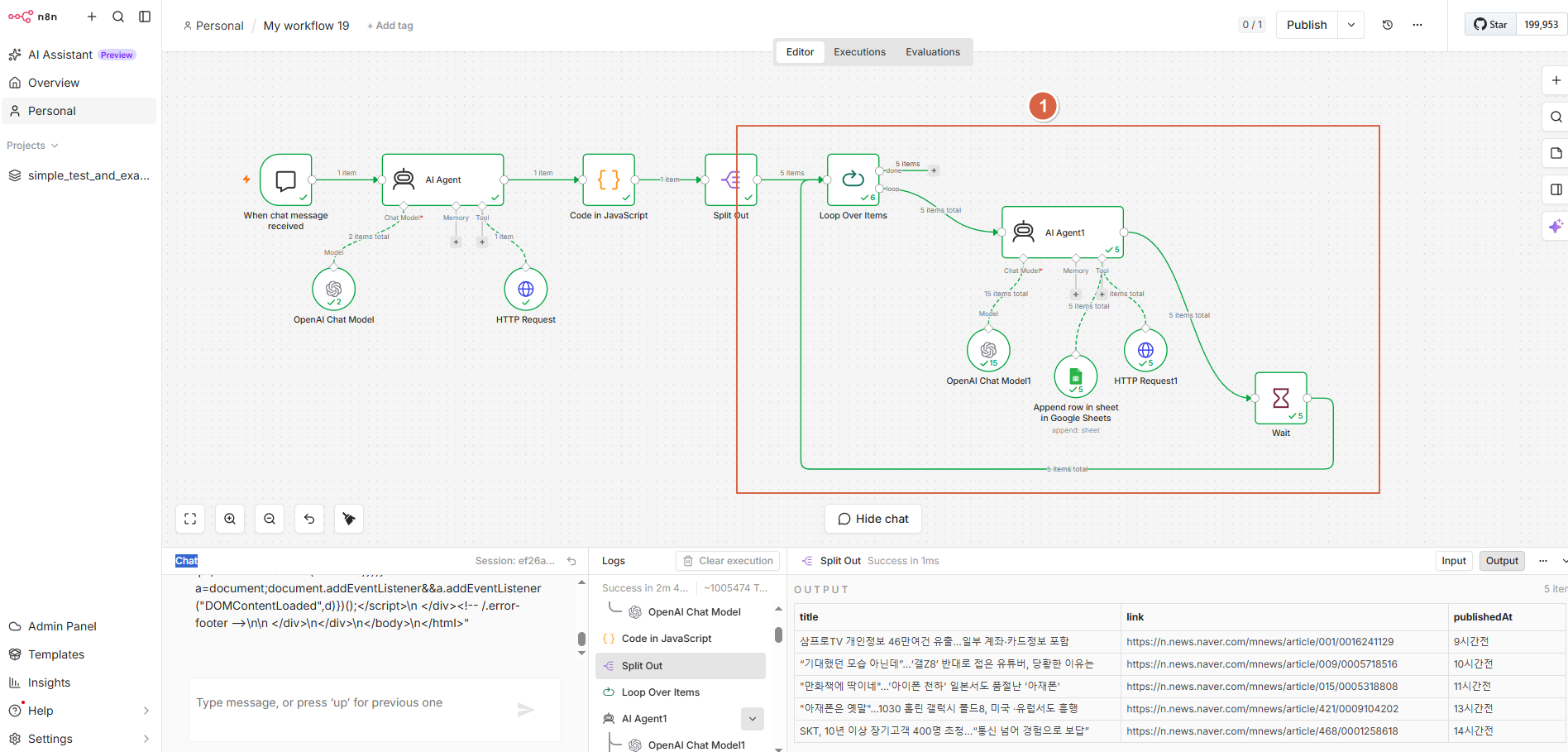1568x752 pixels.
Task: Open workflow history clock icon
Action: [1388, 25]
